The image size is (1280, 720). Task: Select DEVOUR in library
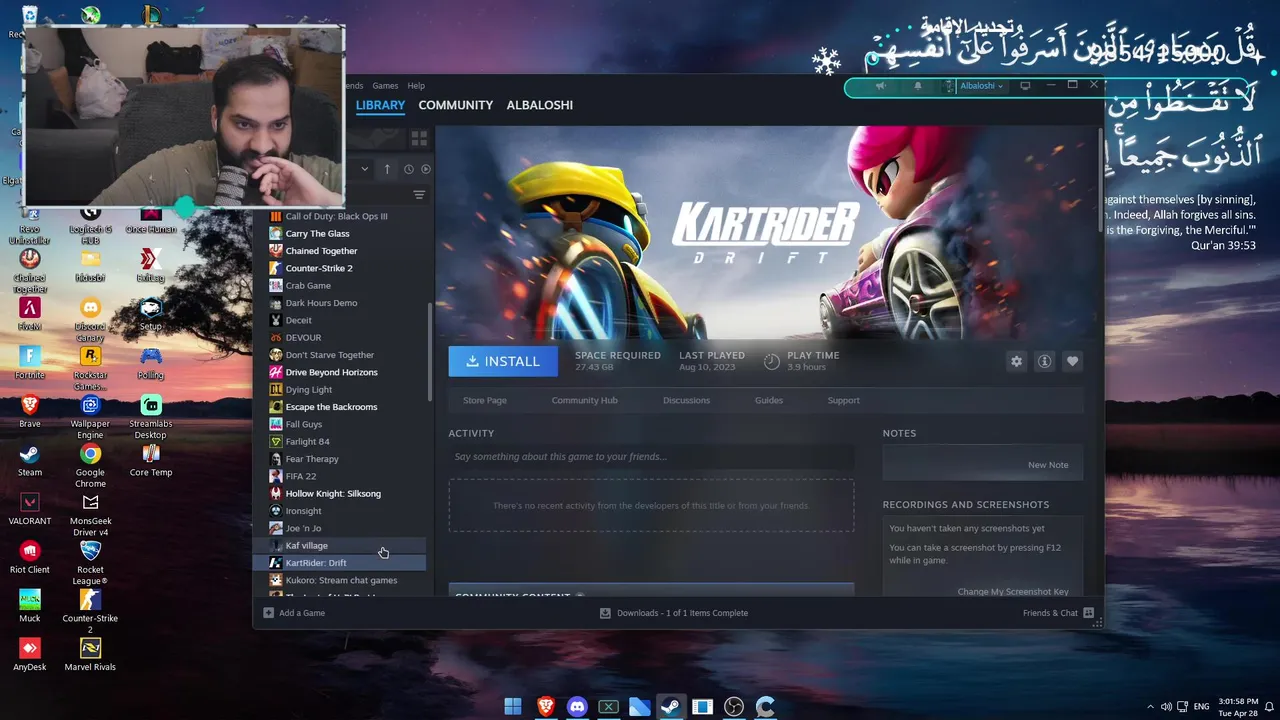(x=341, y=337)
